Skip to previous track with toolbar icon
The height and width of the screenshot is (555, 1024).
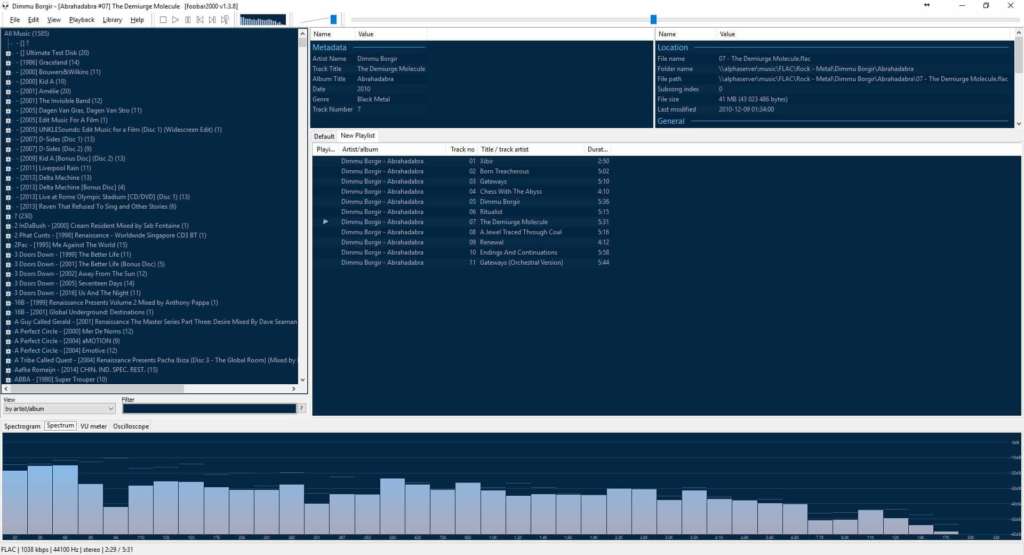coord(200,20)
